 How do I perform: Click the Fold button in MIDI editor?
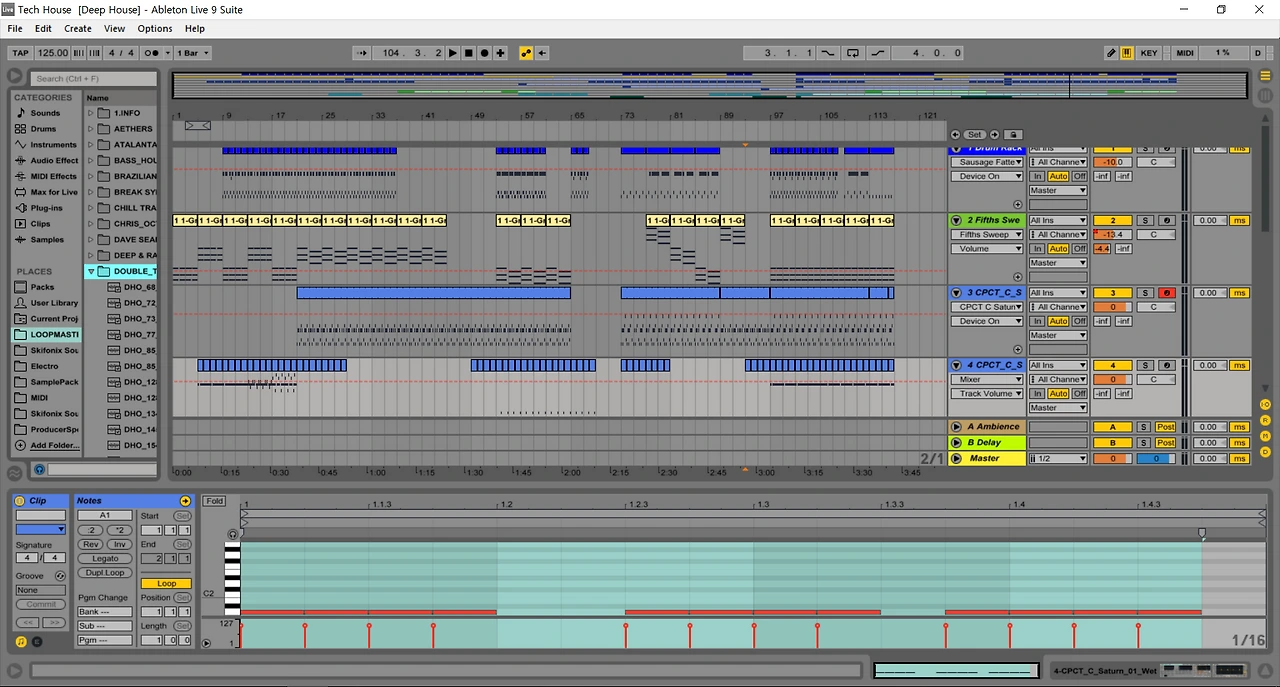coord(214,501)
